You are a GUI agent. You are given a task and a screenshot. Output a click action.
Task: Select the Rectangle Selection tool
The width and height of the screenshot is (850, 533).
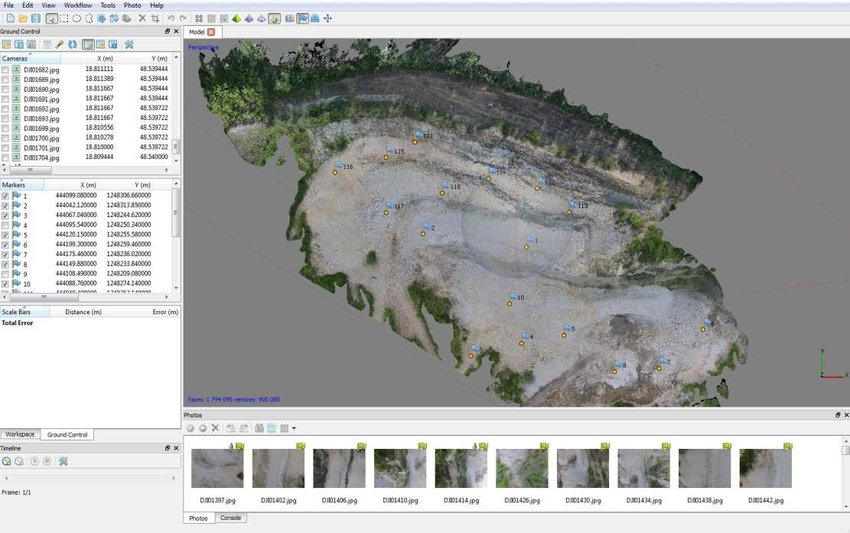tap(64, 18)
